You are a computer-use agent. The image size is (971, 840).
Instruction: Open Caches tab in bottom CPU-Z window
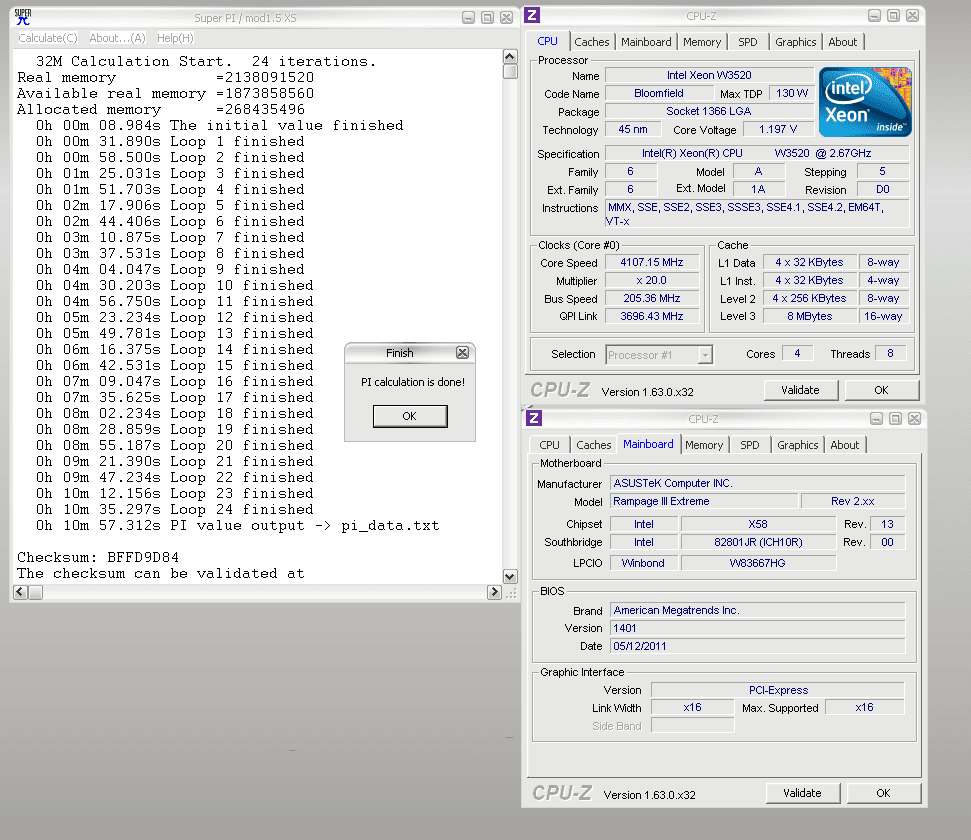pyautogui.click(x=593, y=445)
